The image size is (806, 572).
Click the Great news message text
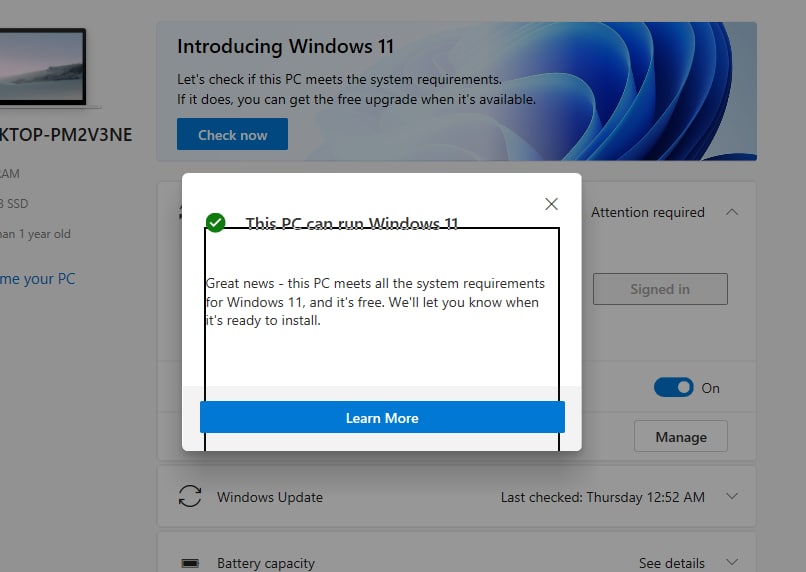tap(375, 302)
